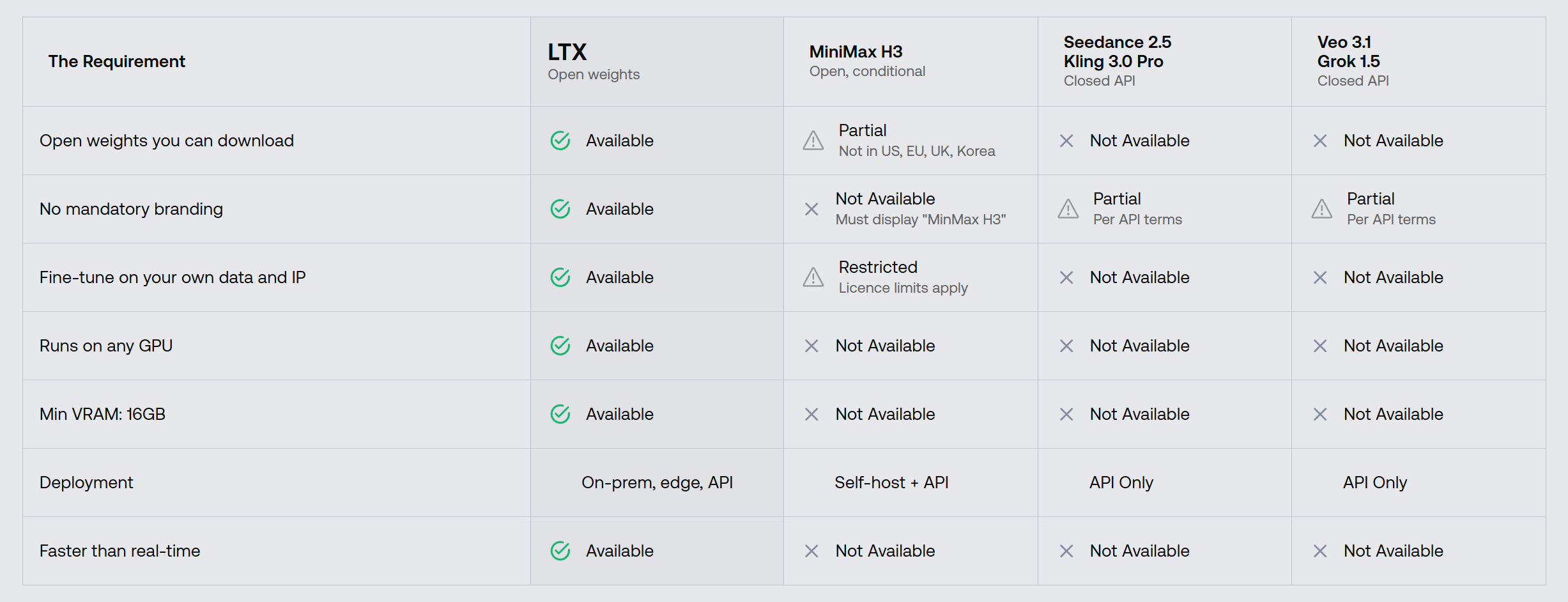Click the 'Deployment' row label
This screenshot has width=1568, height=602.
(86, 482)
